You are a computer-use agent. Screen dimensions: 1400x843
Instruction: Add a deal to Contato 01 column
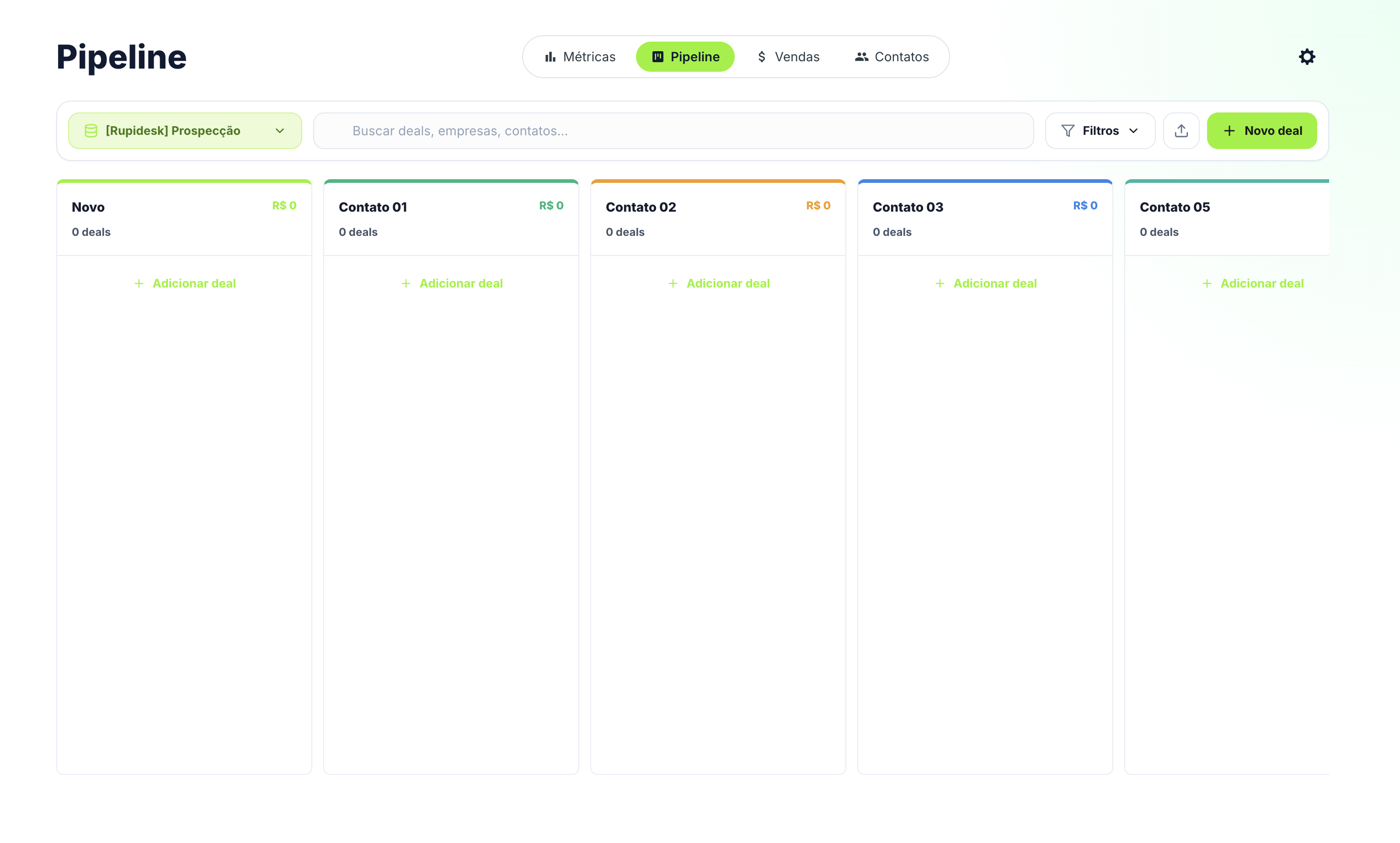[x=452, y=283]
